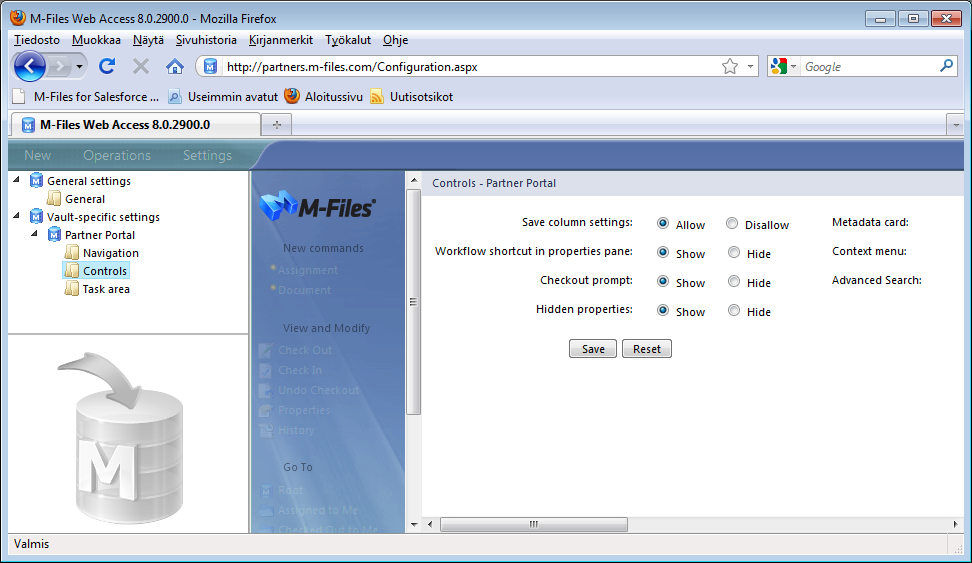Collapse the Vault-specific settings tree node
972x563 pixels.
click(17, 216)
